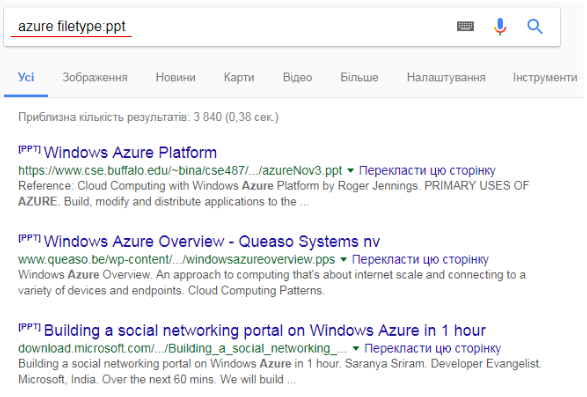This screenshot has width=587, height=397.
Task: Open the on-screen keyboard icon
Action: (x=465, y=26)
